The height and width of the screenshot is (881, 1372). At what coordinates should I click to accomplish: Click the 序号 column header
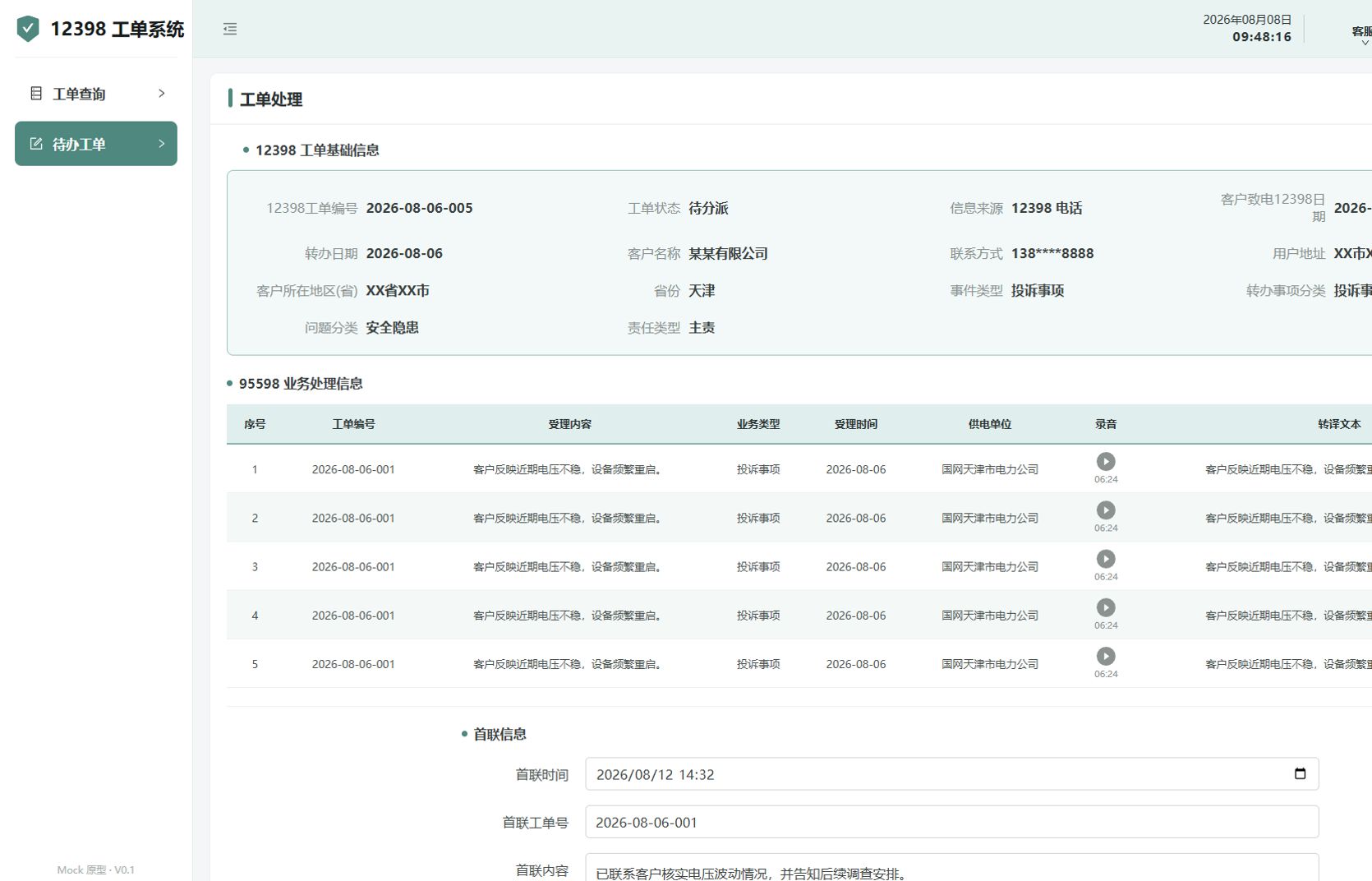point(255,424)
